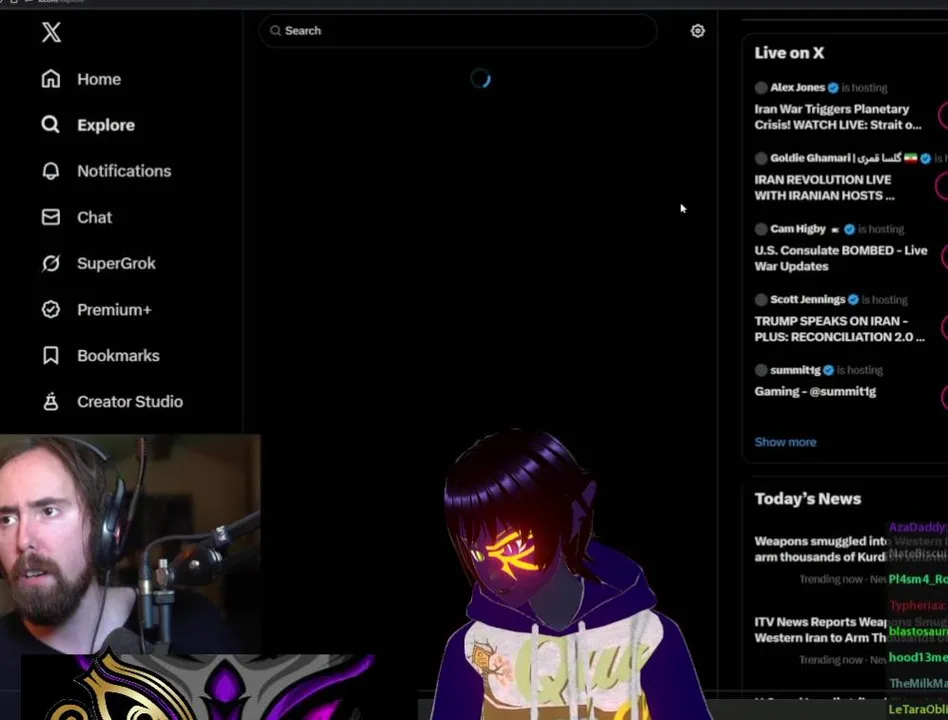
Task: Click Scott Jennings avatar in Live list
Action: point(761,300)
